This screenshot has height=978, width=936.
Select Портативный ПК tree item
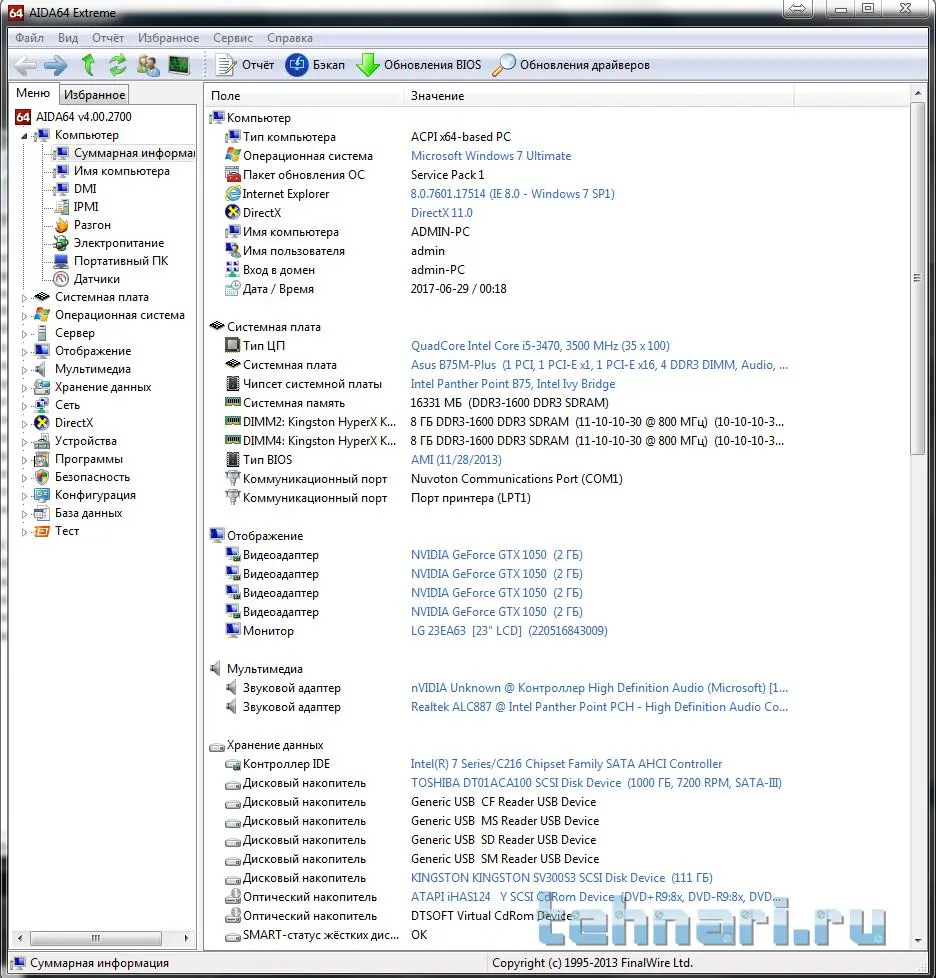click(121, 261)
